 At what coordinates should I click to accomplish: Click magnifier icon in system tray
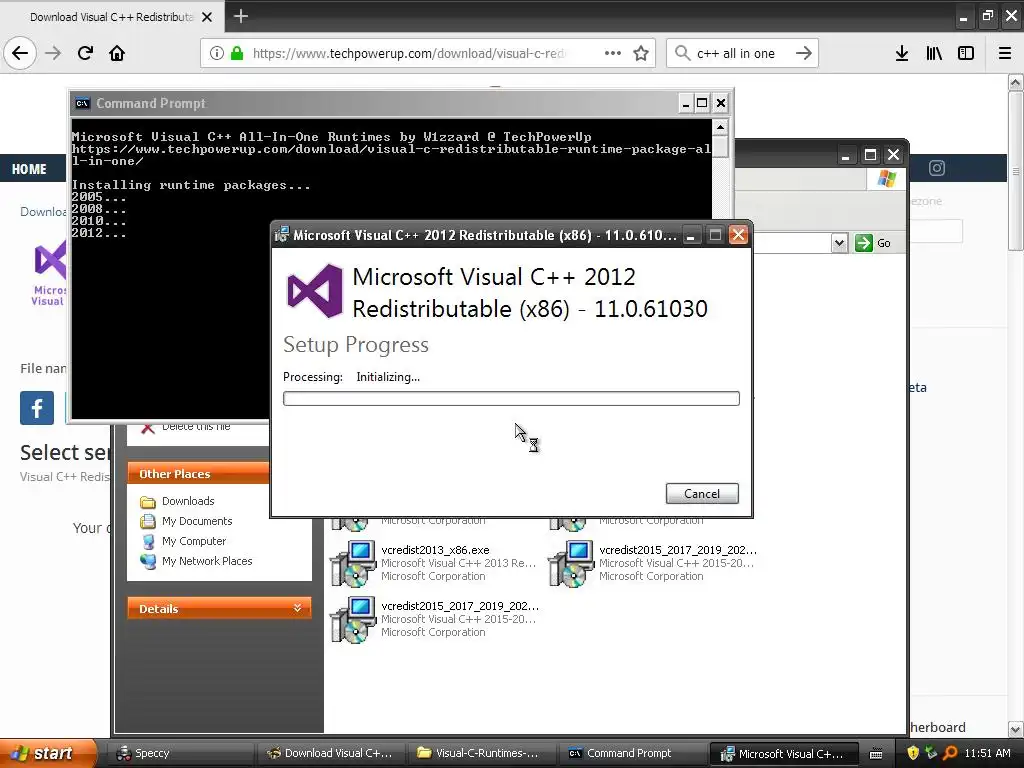[950, 753]
